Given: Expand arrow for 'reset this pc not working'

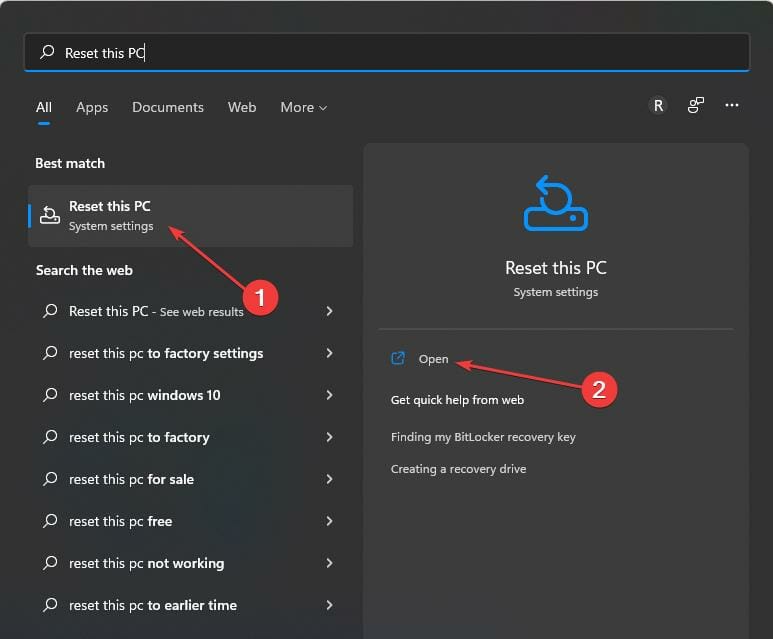Looking at the screenshot, I should (330, 563).
